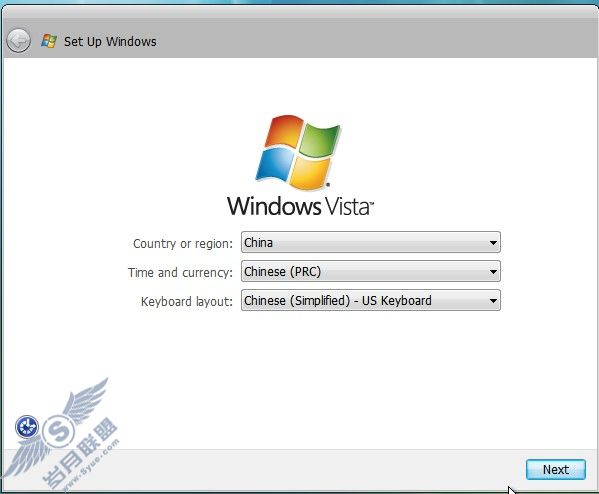Screen dimensions: 599x494
Task: Open the Time and currency dropdown
Action: [x=371, y=271]
